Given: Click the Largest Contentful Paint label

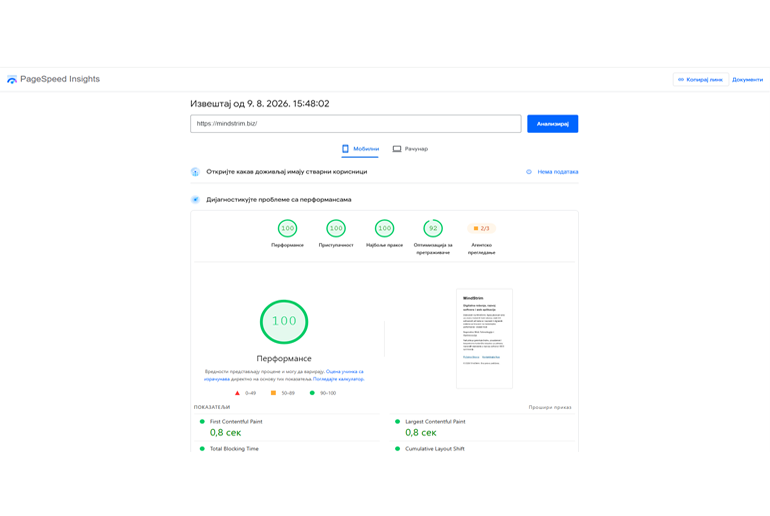Looking at the screenshot, I should [435, 421].
